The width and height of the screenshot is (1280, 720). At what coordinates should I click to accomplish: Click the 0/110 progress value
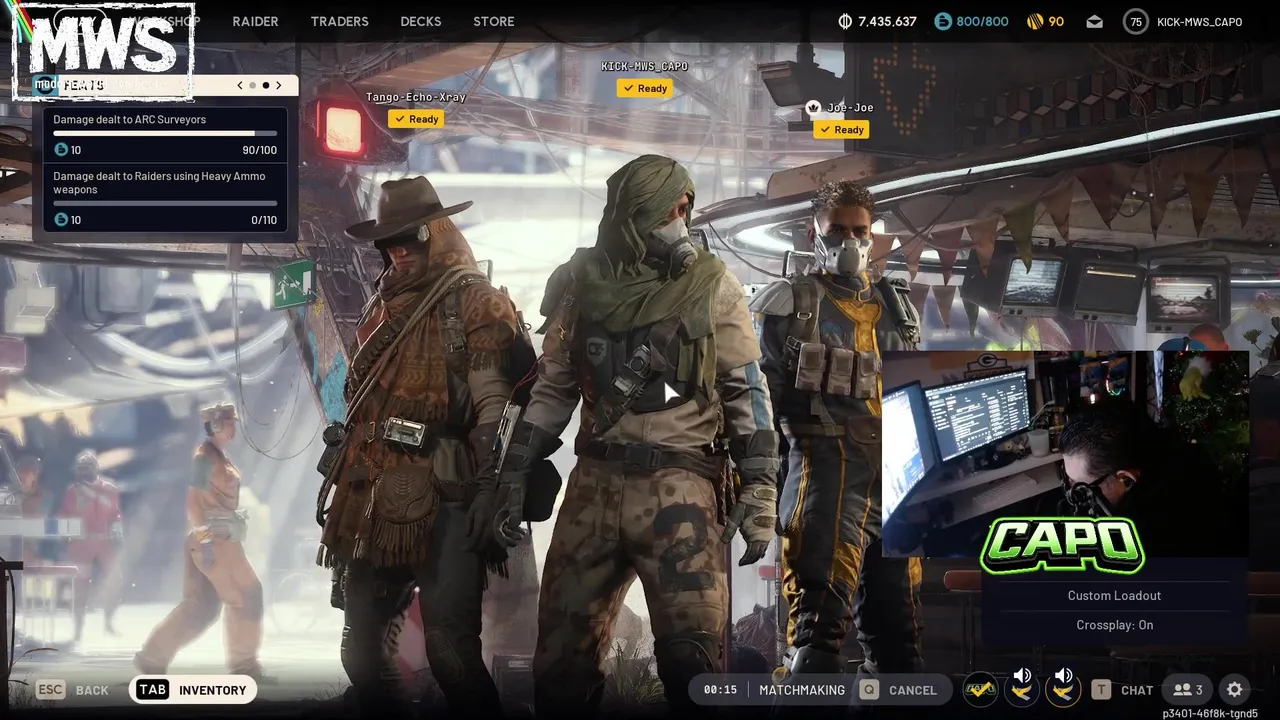pyautogui.click(x=264, y=220)
